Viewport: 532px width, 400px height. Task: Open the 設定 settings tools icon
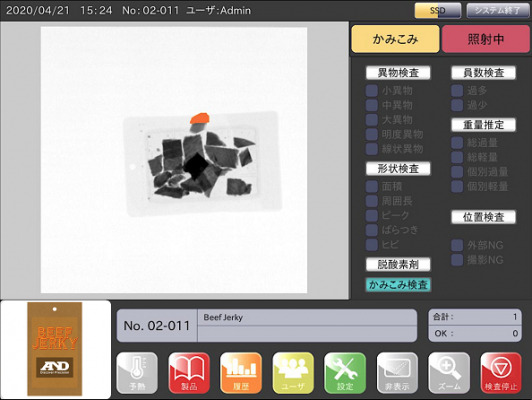click(x=345, y=373)
